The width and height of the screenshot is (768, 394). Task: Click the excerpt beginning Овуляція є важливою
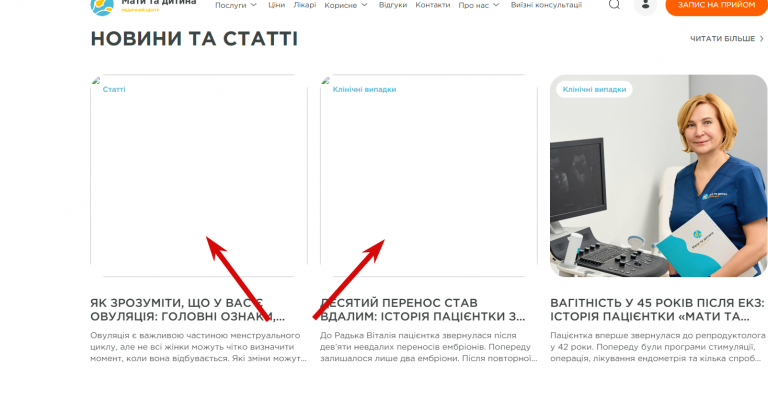pos(198,347)
